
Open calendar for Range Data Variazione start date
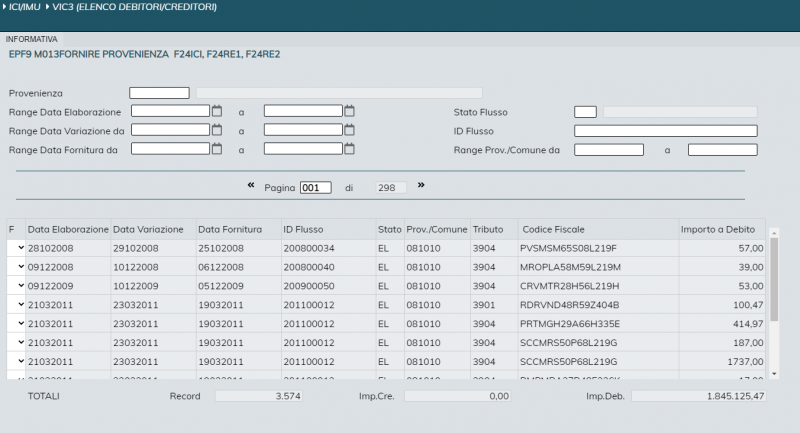(216, 130)
